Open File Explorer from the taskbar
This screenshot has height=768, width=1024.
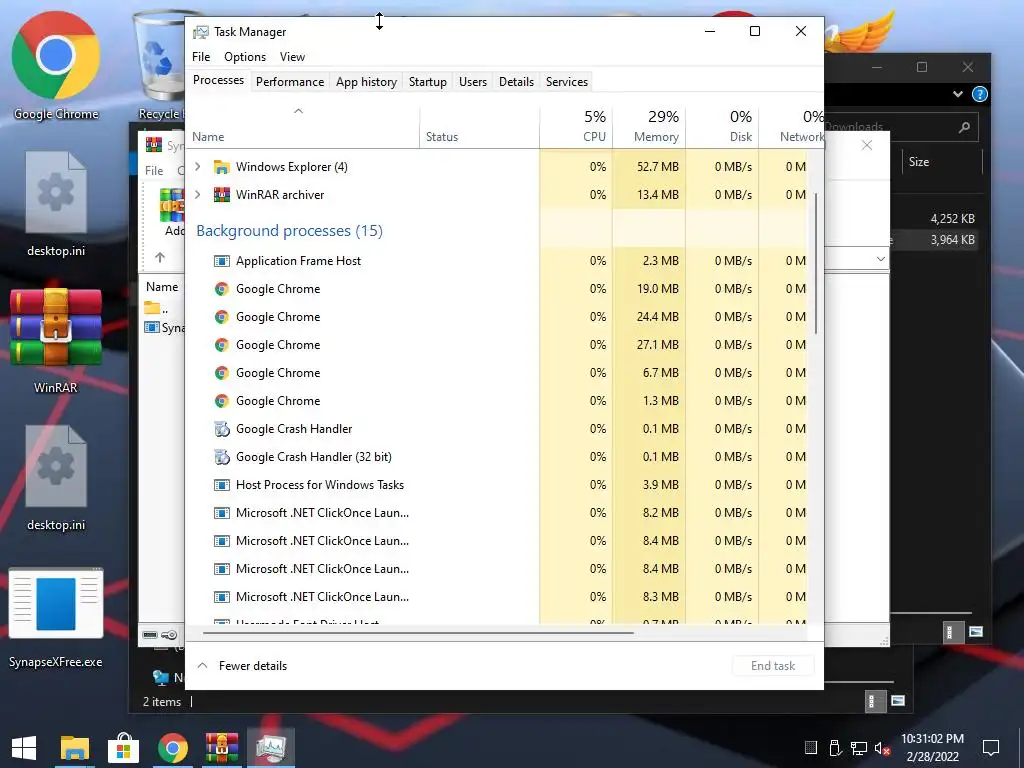(x=74, y=748)
